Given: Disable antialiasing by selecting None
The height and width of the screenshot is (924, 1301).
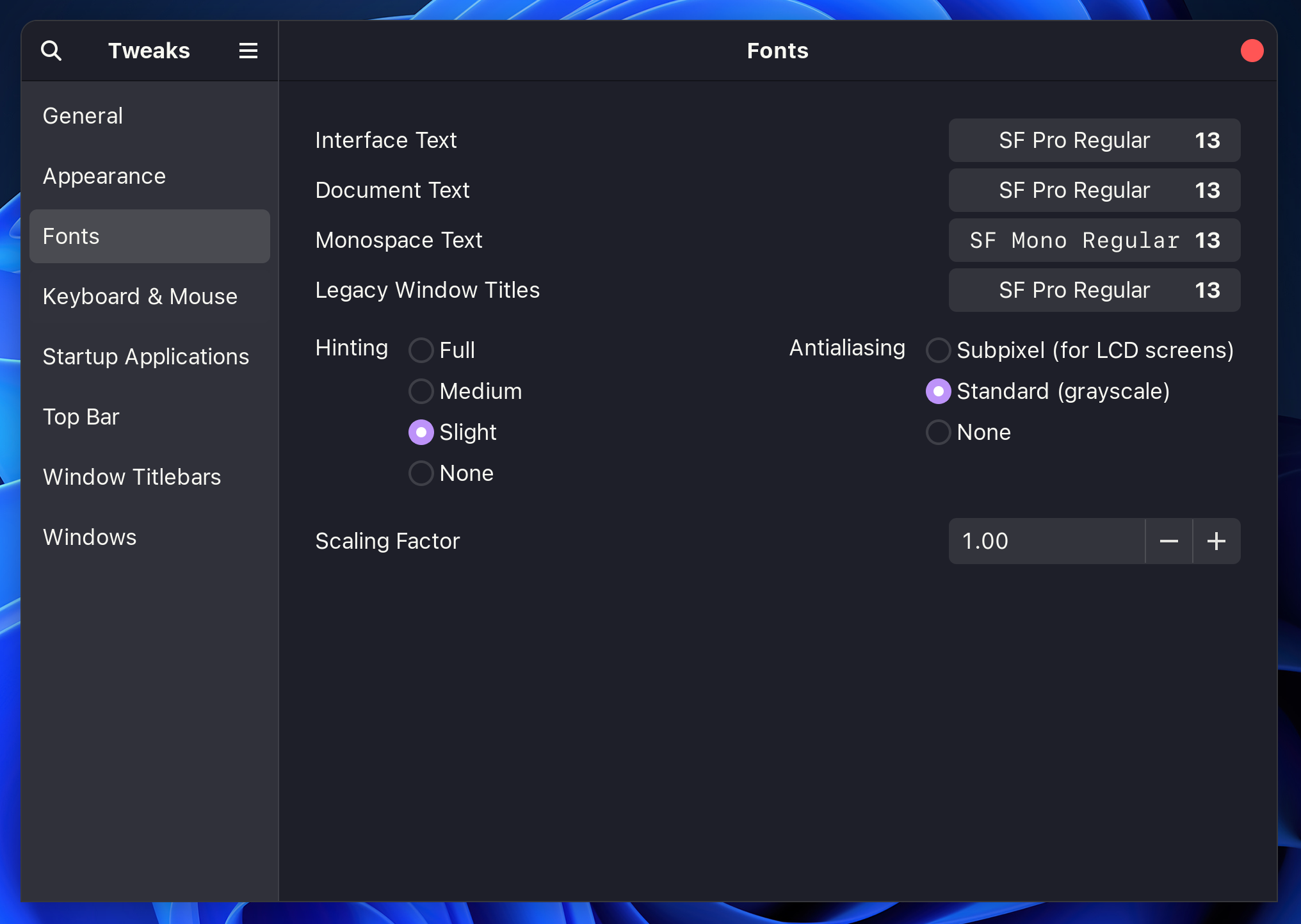Looking at the screenshot, I should coord(938,432).
